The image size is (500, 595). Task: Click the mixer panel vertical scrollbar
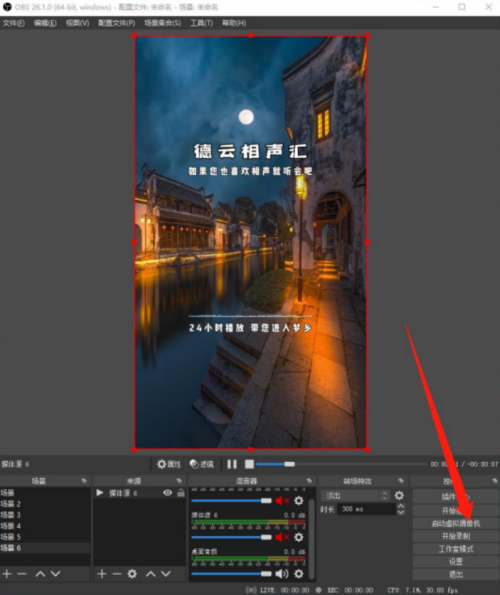tap(311, 539)
